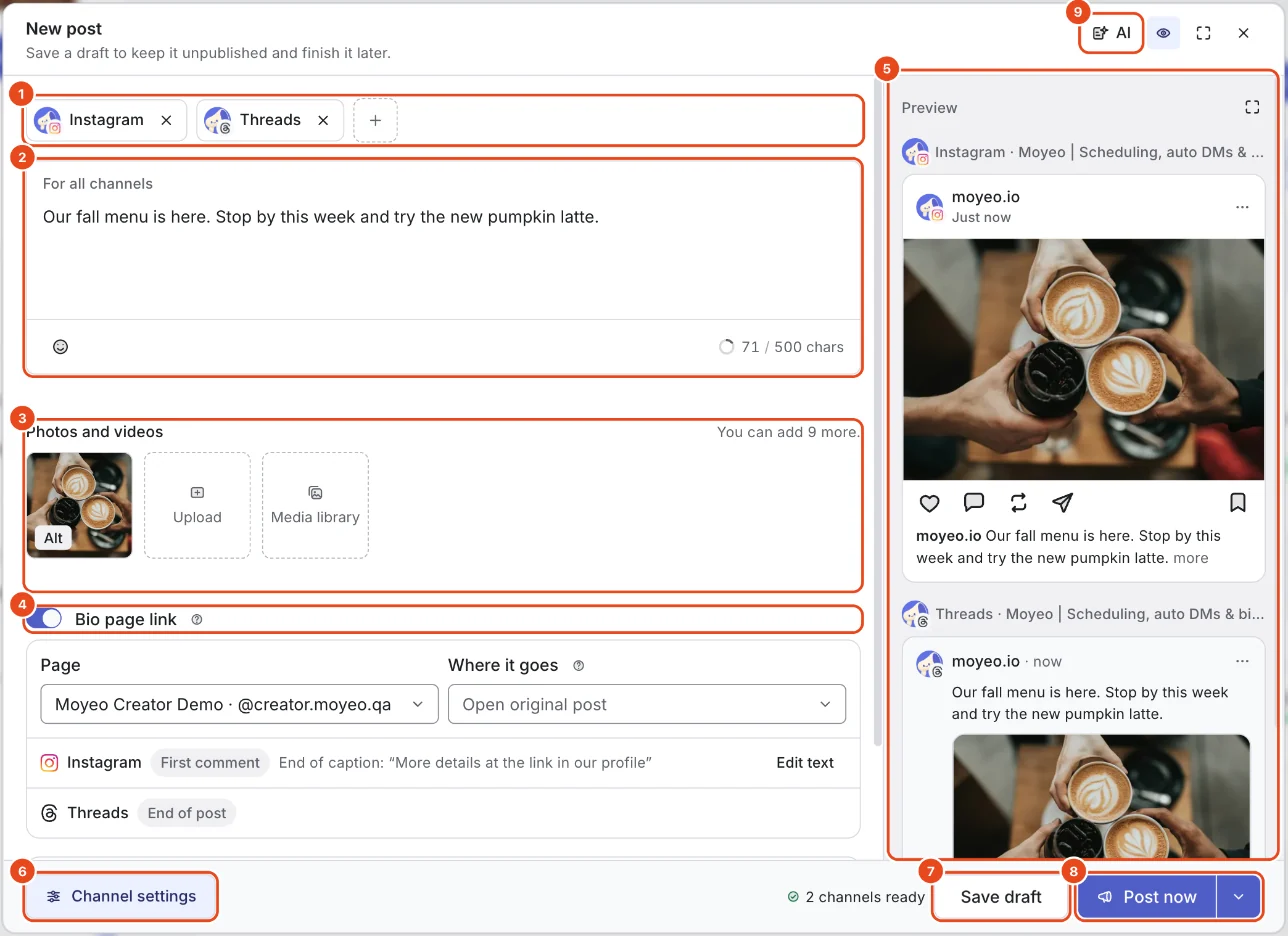Image resolution: width=1288 pixels, height=936 pixels.
Task: Click the more link in the Instagram caption preview
Action: (1190, 558)
